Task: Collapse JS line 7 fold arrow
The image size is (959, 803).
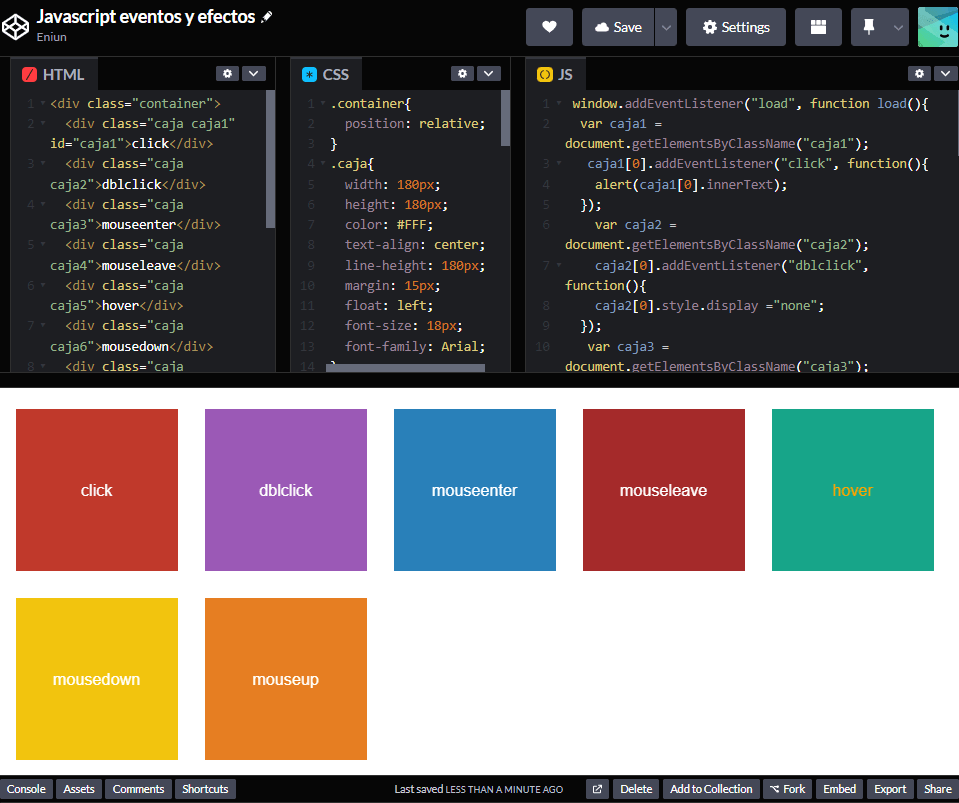Action: (x=558, y=265)
